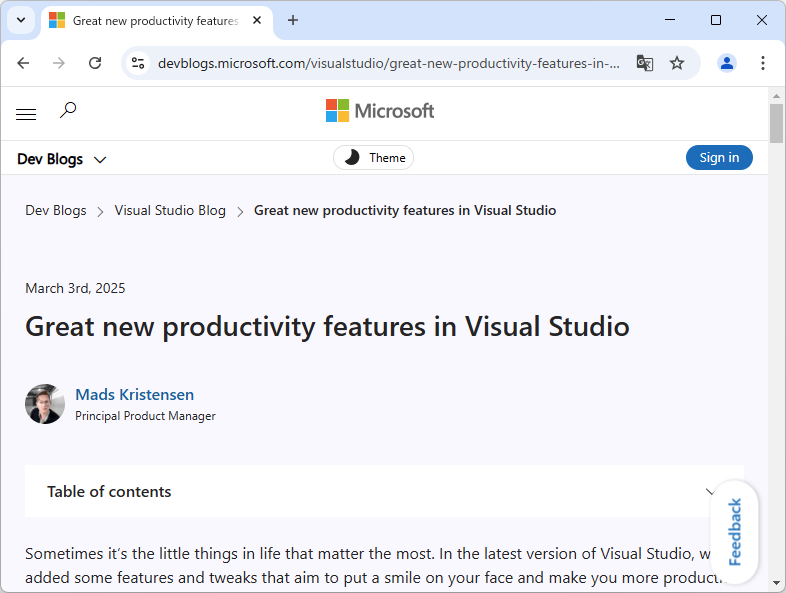Open Chrome three-dot menu

click(x=762, y=63)
